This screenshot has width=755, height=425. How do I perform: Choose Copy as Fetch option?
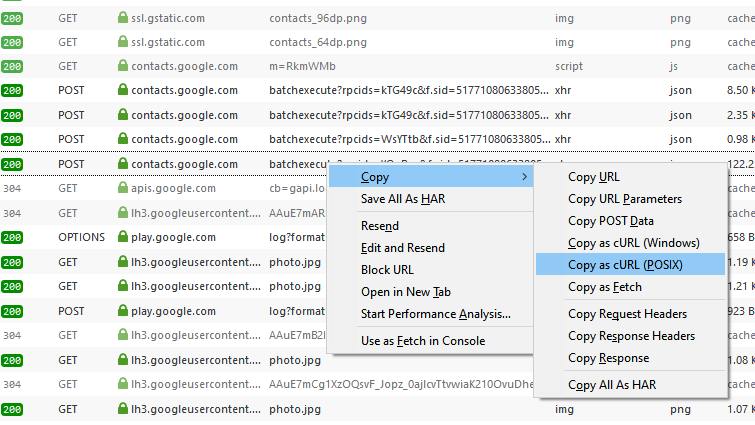[x=605, y=287]
